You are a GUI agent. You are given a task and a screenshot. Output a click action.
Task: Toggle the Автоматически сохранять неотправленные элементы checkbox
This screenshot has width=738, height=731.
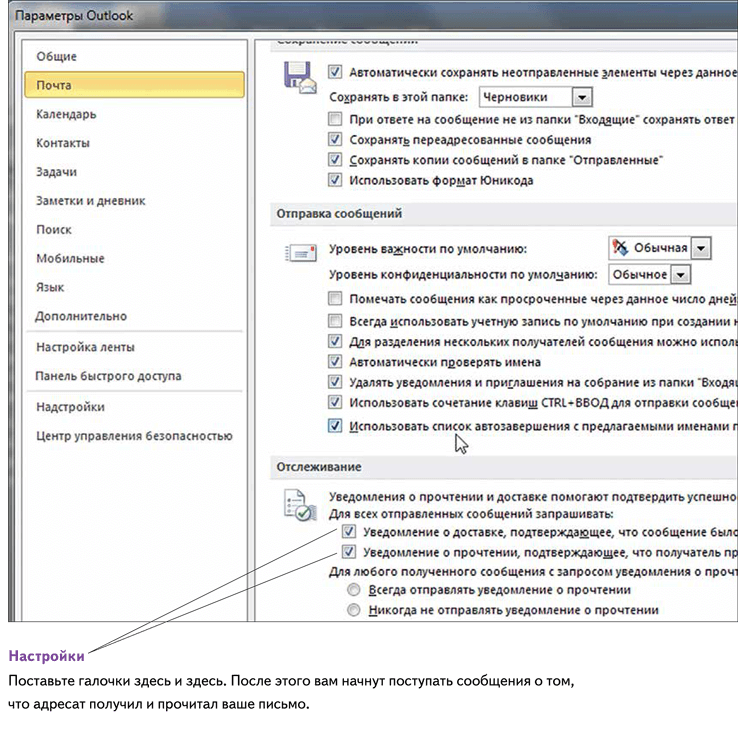[335, 72]
